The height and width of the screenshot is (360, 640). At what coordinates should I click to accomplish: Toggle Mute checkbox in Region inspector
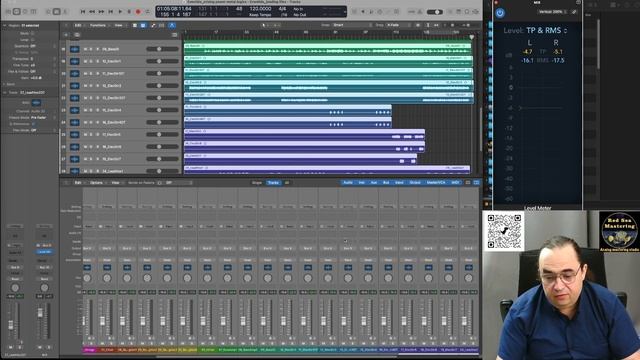[x=33, y=33]
